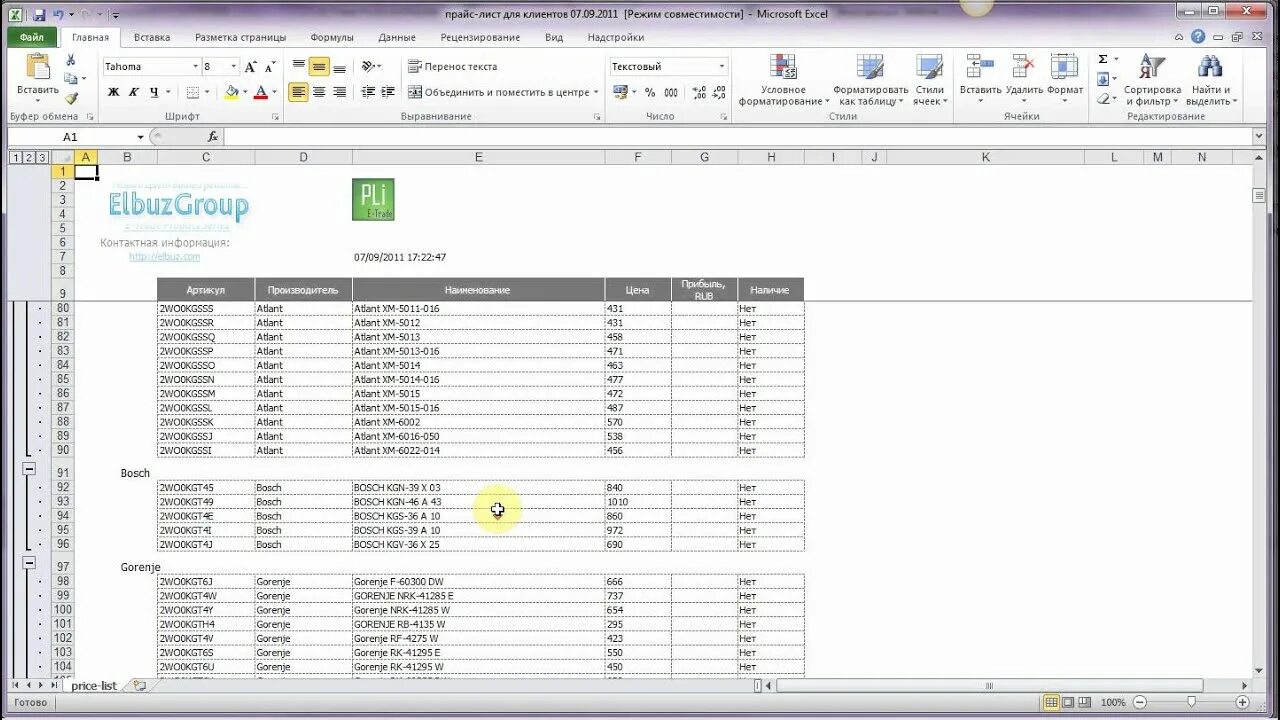Viewport: 1280px width, 720px height.
Task: Center text horizontally
Action: tap(319, 92)
